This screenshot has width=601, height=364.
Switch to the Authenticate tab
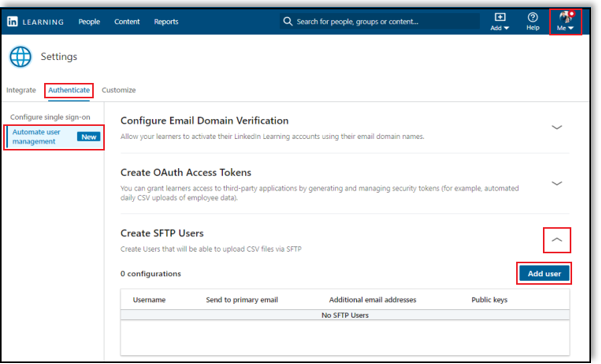pyautogui.click(x=69, y=90)
